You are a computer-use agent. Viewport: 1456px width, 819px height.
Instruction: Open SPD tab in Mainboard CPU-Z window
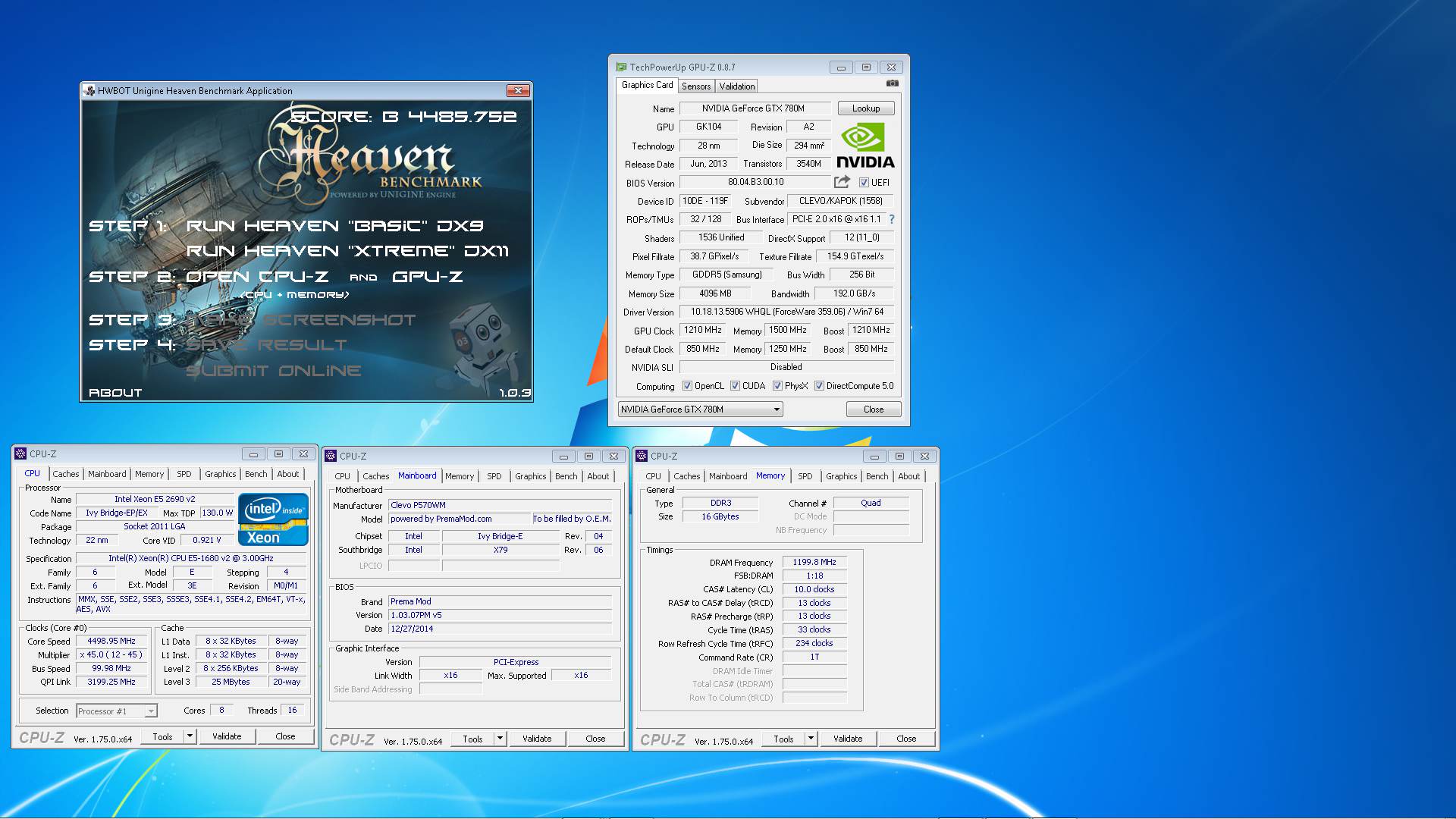tap(494, 476)
